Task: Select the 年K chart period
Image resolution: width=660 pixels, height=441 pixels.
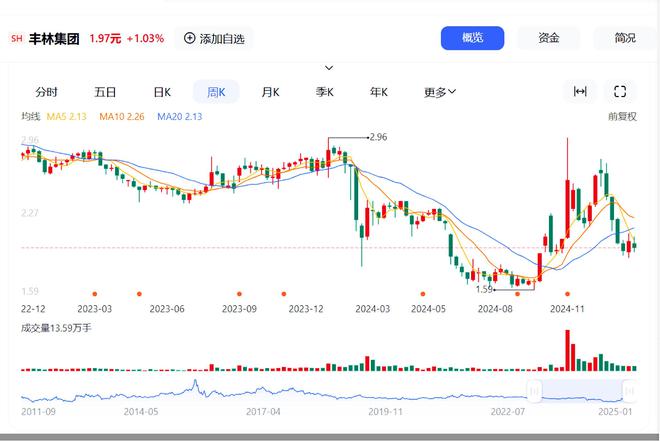Action: (379, 92)
